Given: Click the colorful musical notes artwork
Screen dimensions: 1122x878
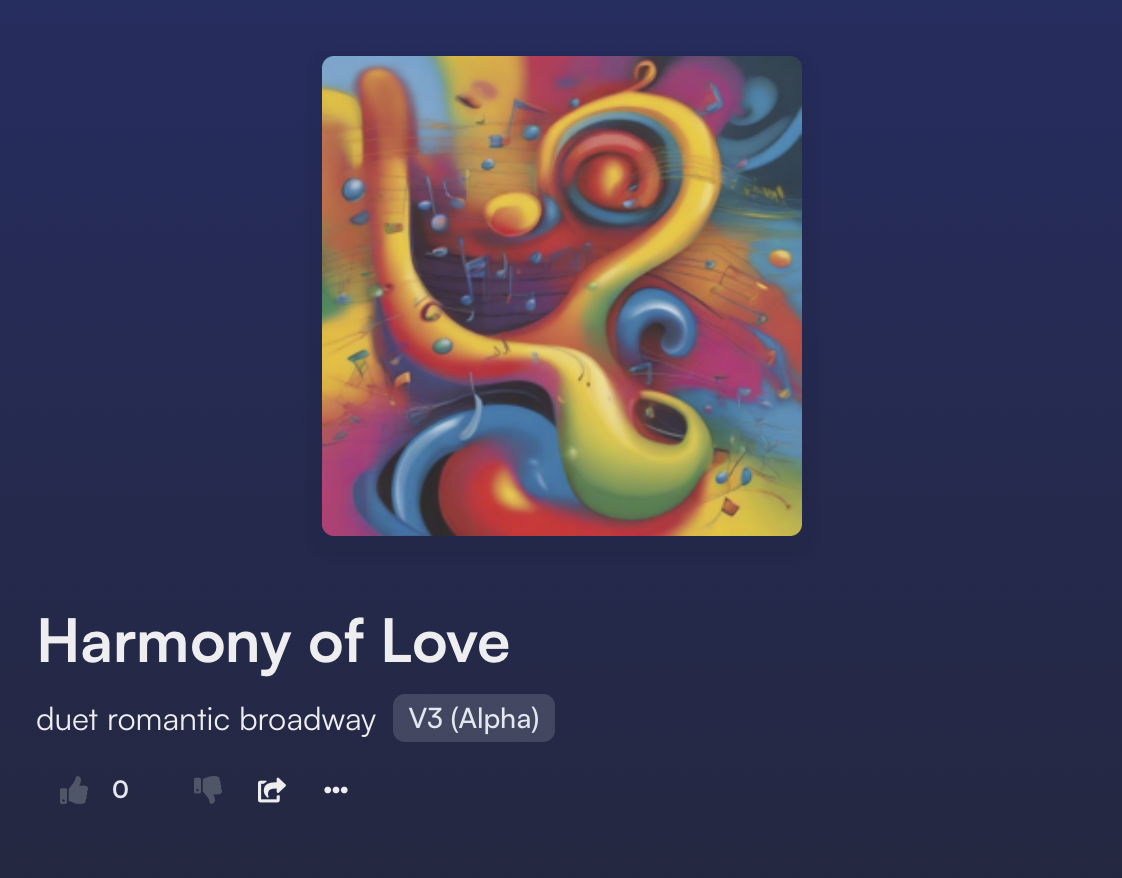Looking at the screenshot, I should (562, 296).
